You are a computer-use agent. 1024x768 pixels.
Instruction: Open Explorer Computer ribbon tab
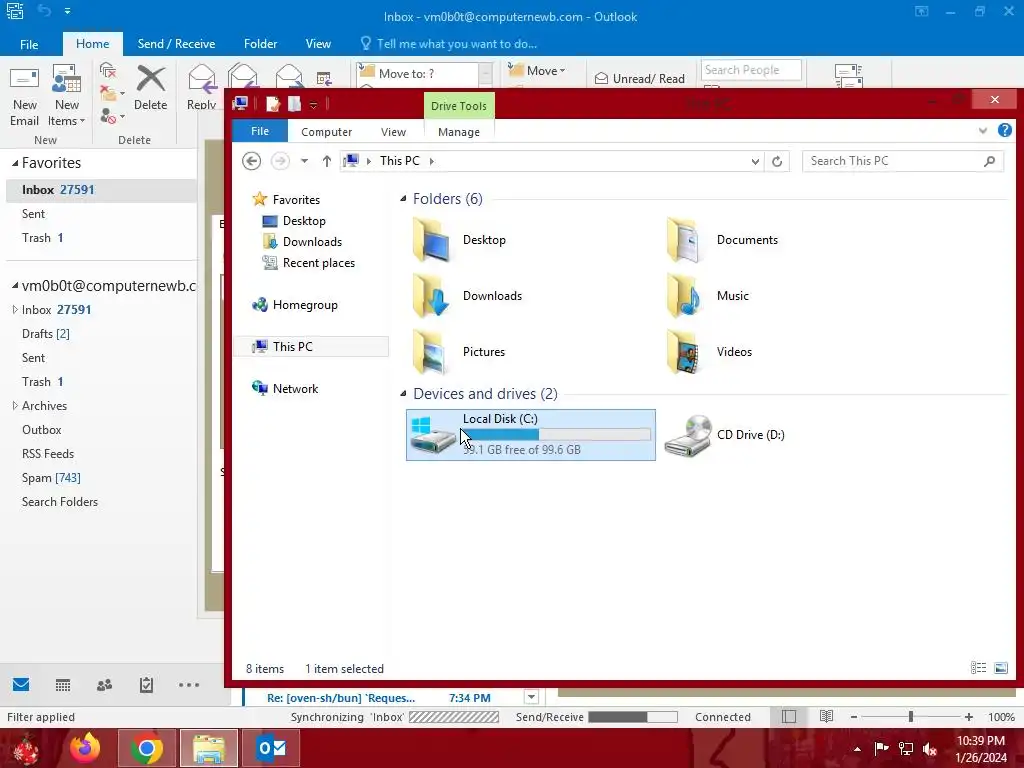point(327,132)
